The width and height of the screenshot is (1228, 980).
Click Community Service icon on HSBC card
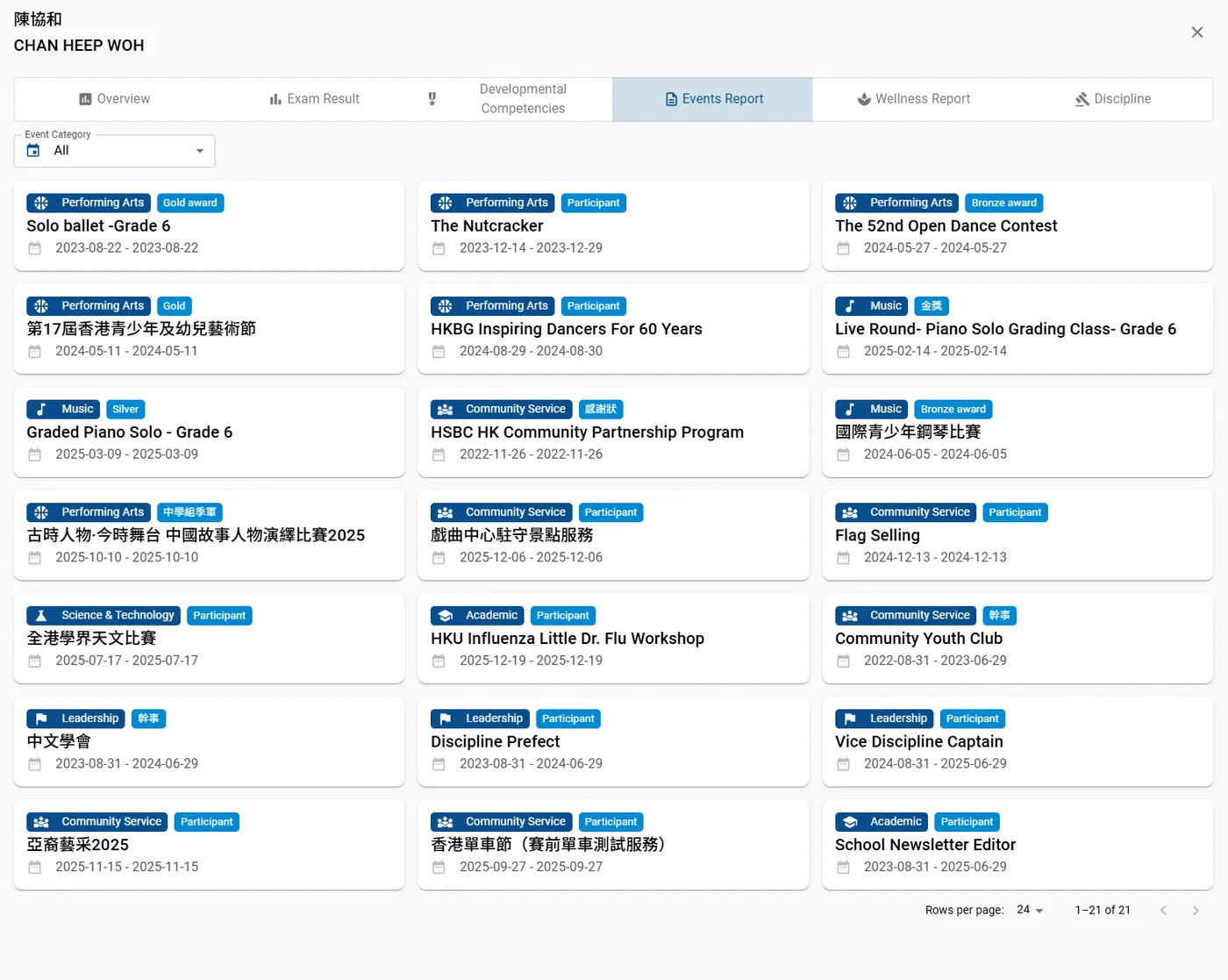coord(446,409)
